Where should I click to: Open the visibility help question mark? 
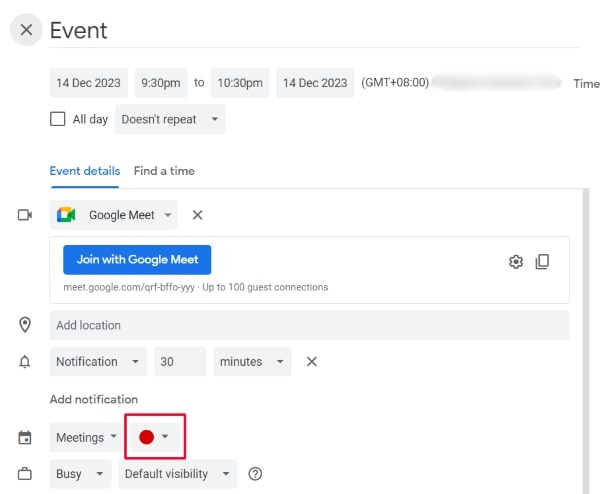click(255, 474)
